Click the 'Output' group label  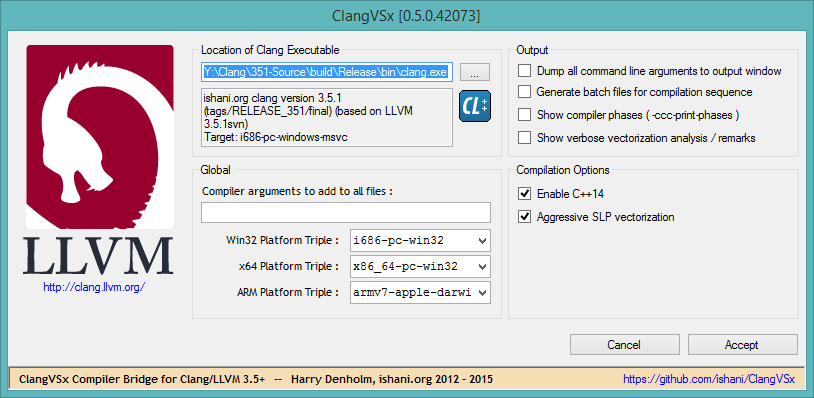click(532, 50)
